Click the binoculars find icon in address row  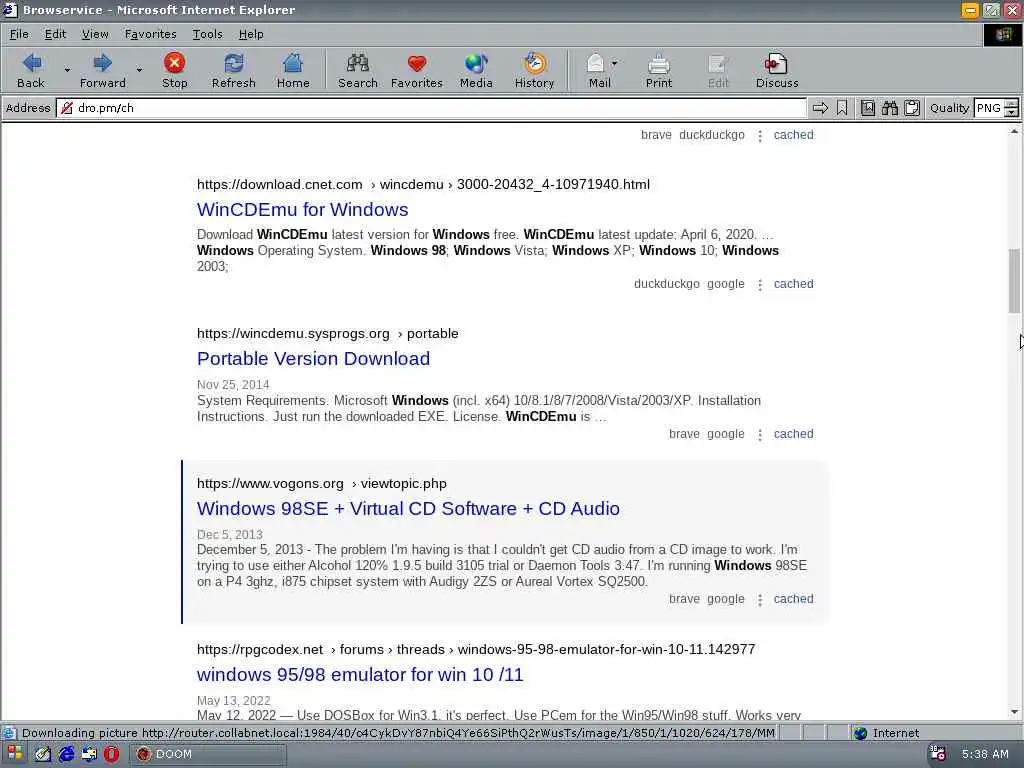[889, 108]
